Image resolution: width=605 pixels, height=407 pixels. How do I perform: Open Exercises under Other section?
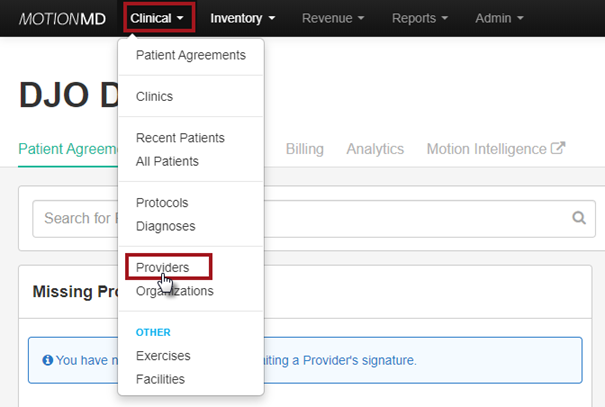click(162, 355)
